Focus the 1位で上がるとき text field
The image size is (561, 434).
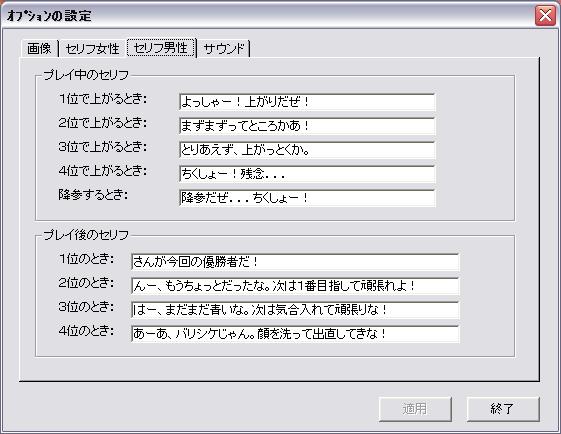point(307,102)
